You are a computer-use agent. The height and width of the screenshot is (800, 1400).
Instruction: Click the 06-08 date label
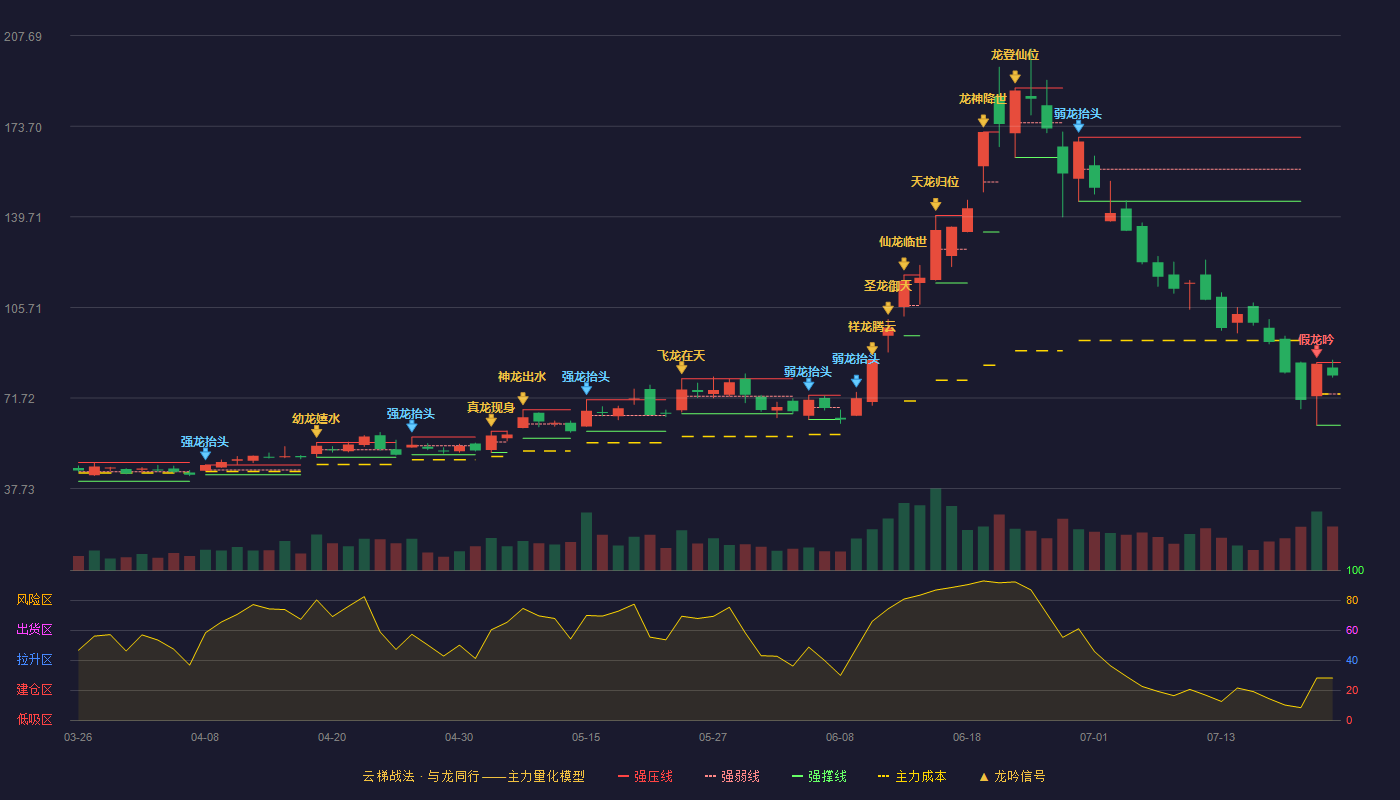click(840, 737)
